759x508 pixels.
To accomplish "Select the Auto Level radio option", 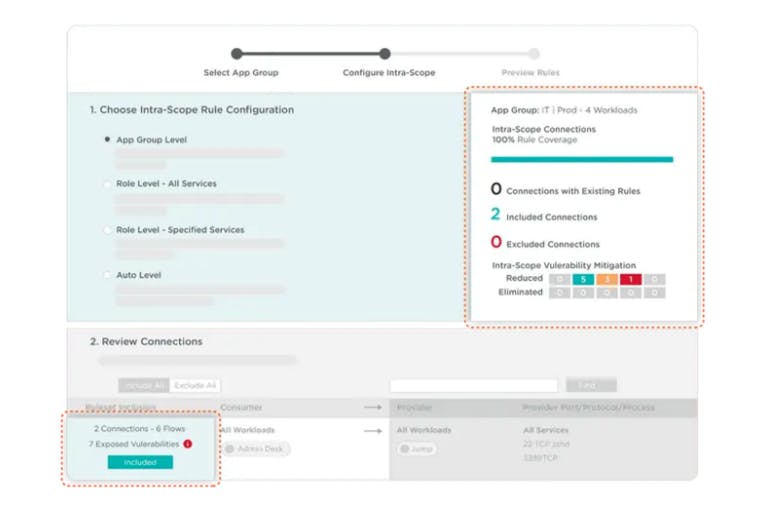I will pos(107,275).
